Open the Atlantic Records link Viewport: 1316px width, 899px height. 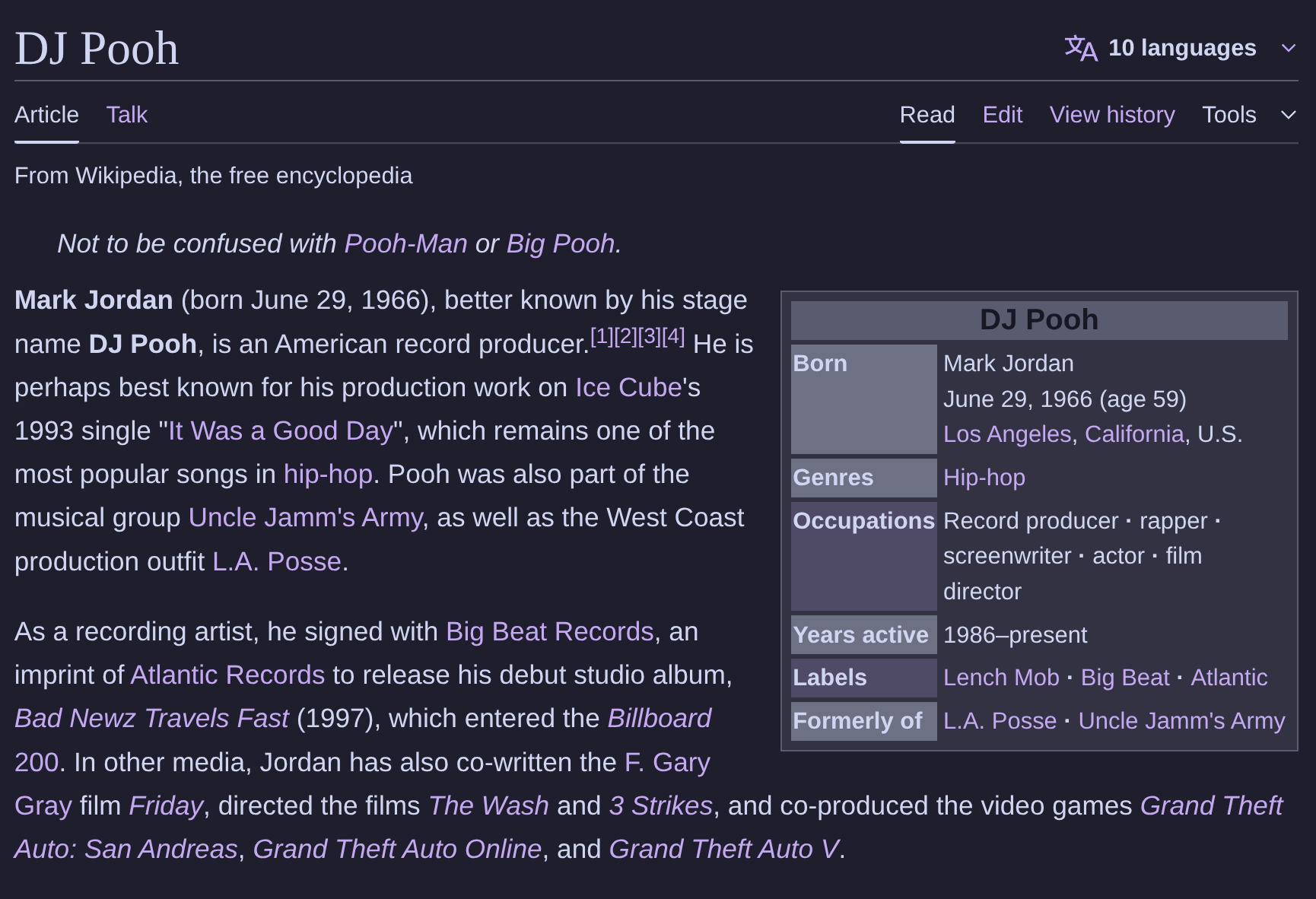[227, 675]
